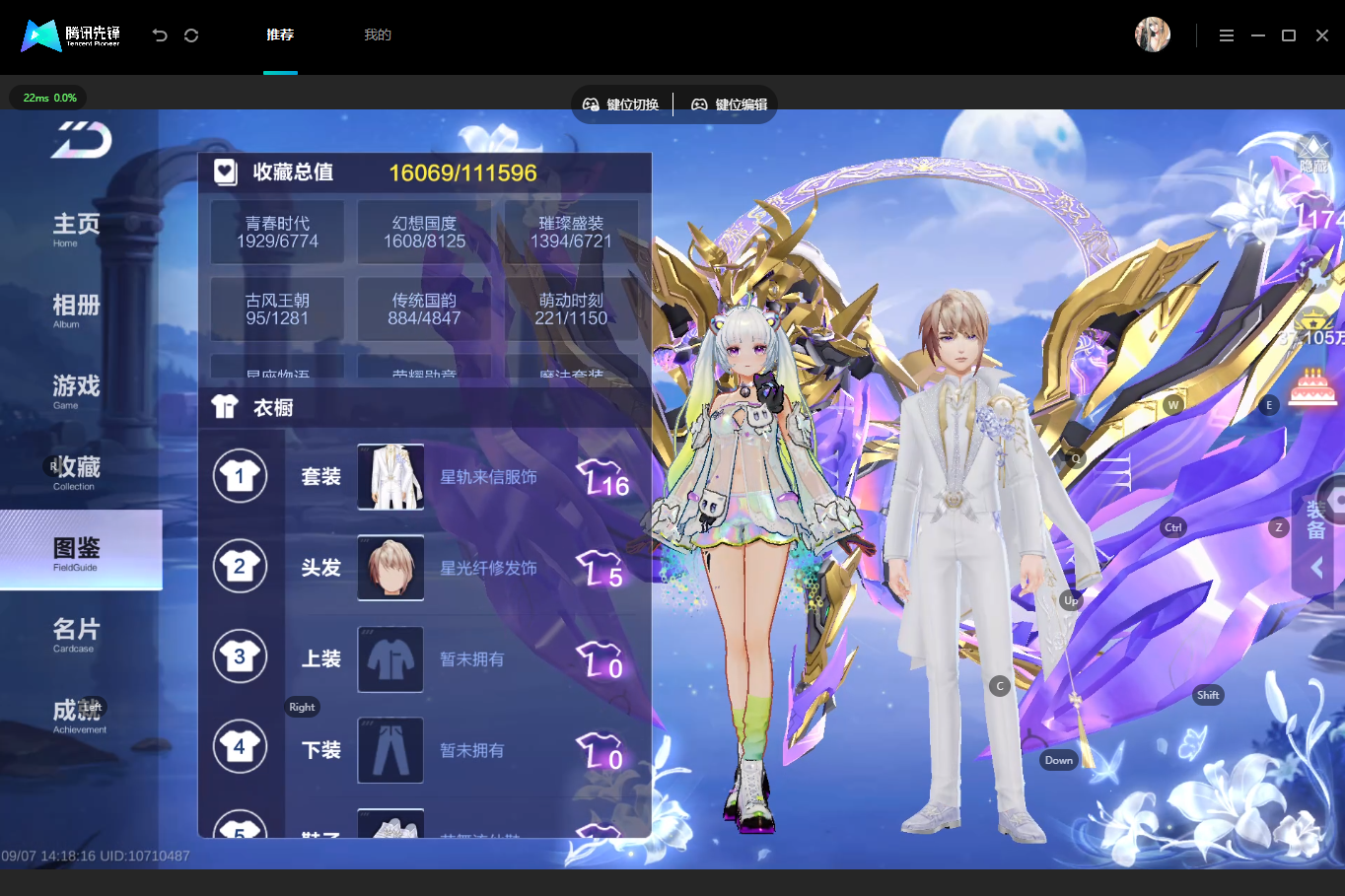The width and height of the screenshot is (1345, 896).
Task: Click the 下装 pants placeholder thumbnail
Action: pyautogui.click(x=390, y=750)
